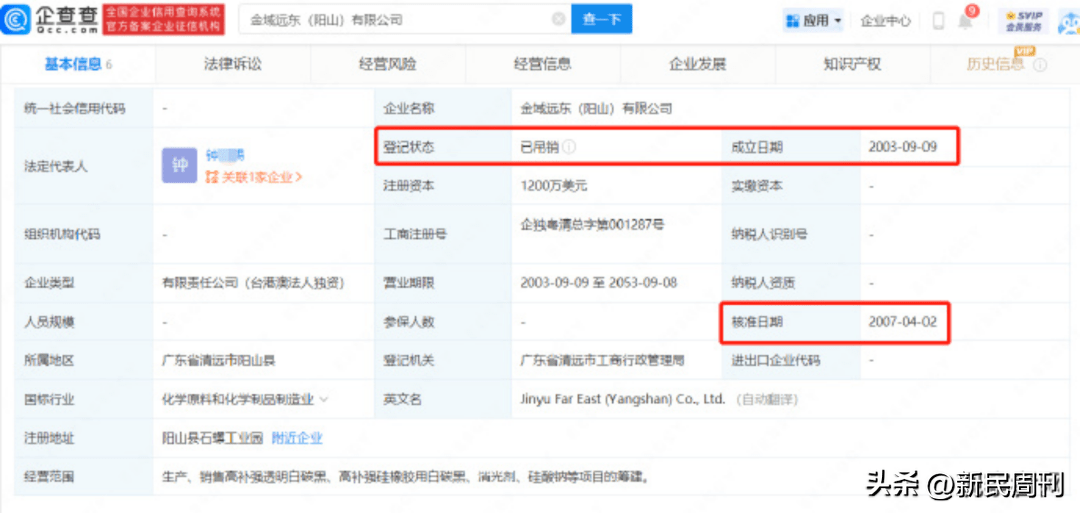Viewport: 1080px width, 513px height.
Task: Open the legal representative name link
Action: (225, 155)
